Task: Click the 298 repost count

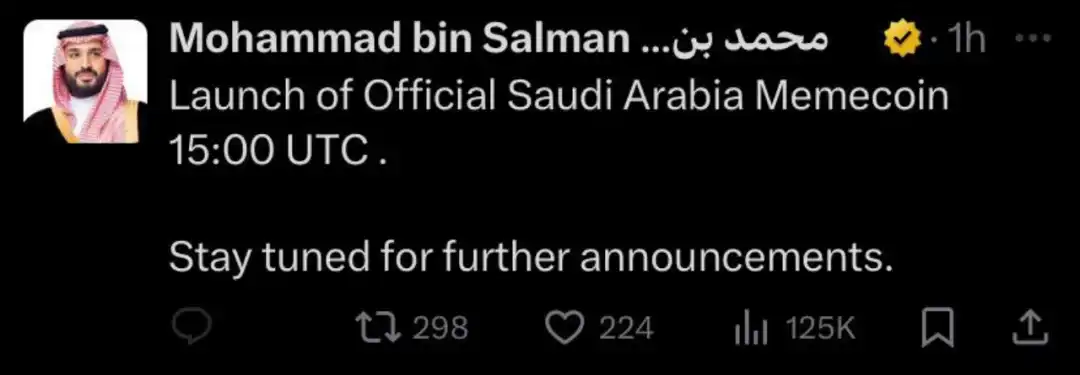Action: (441, 328)
